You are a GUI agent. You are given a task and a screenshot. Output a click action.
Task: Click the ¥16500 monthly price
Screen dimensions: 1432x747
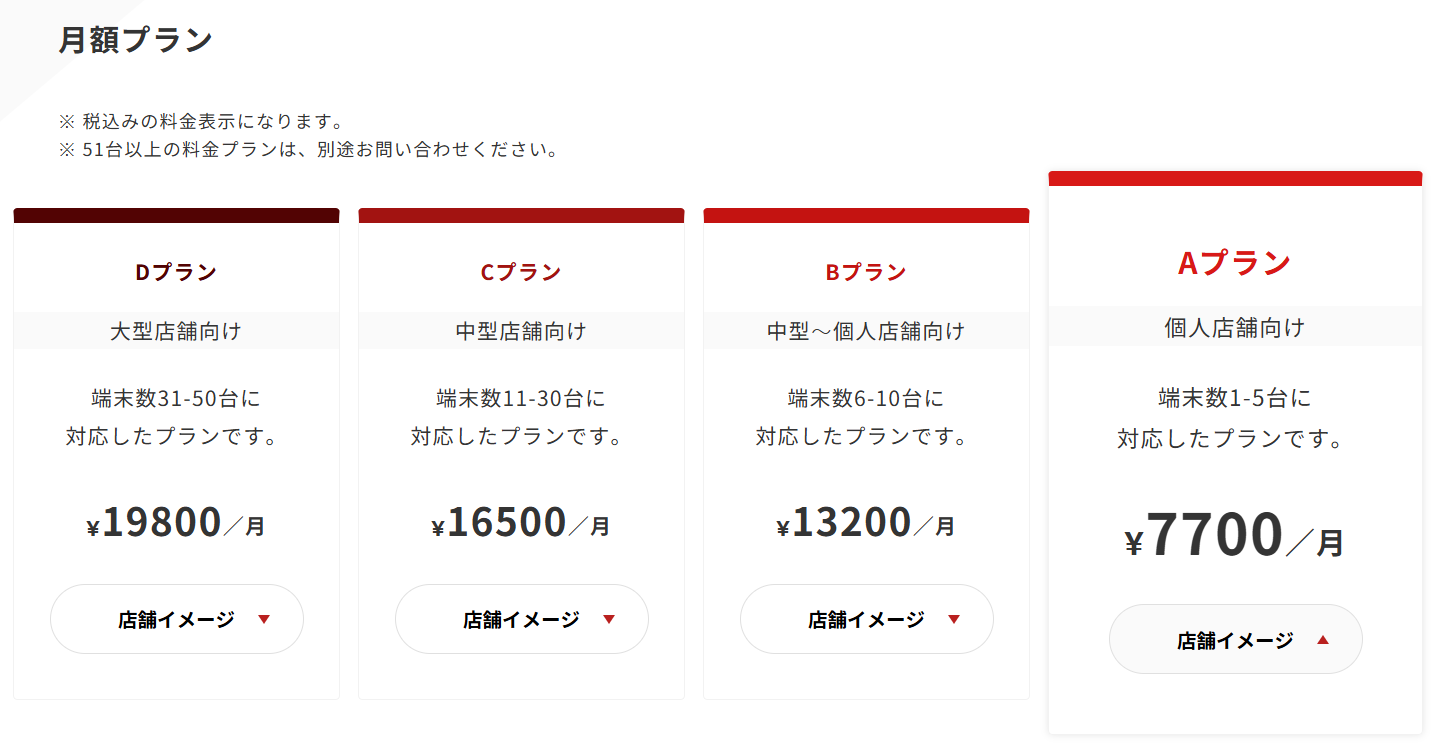click(521, 522)
